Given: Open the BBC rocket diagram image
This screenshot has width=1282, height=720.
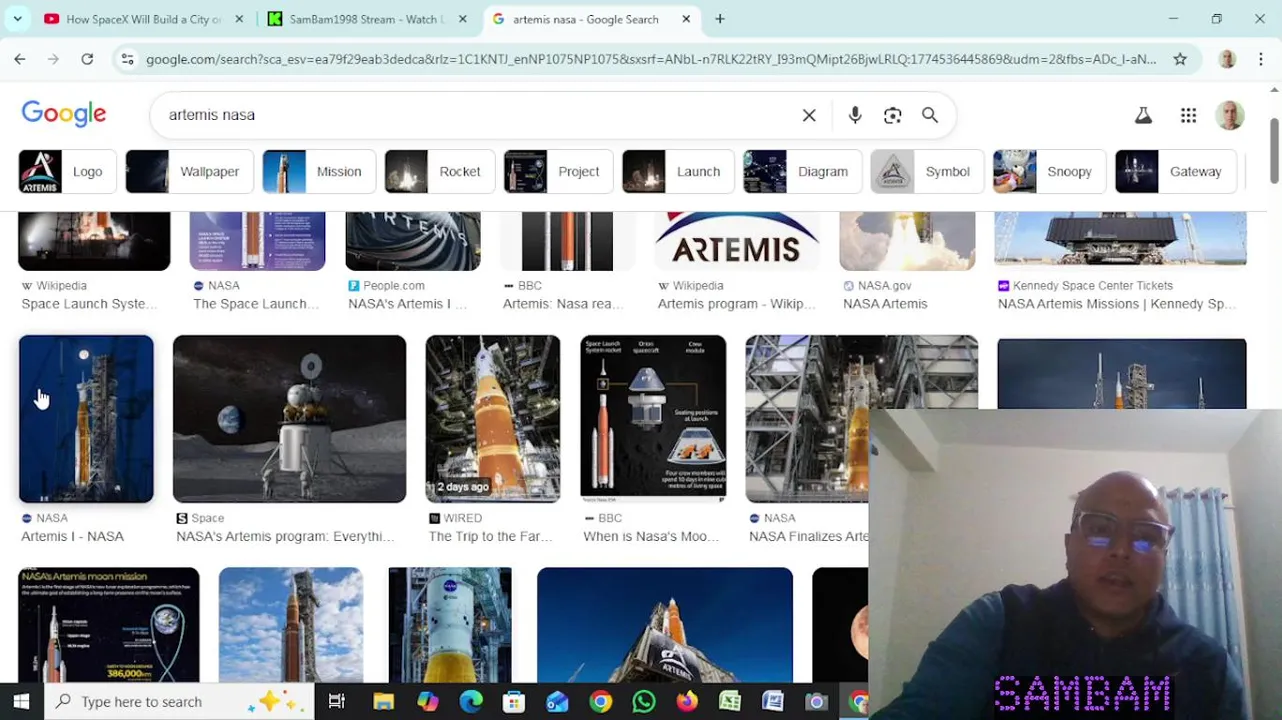Looking at the screenshot, I should coord(653,418).
